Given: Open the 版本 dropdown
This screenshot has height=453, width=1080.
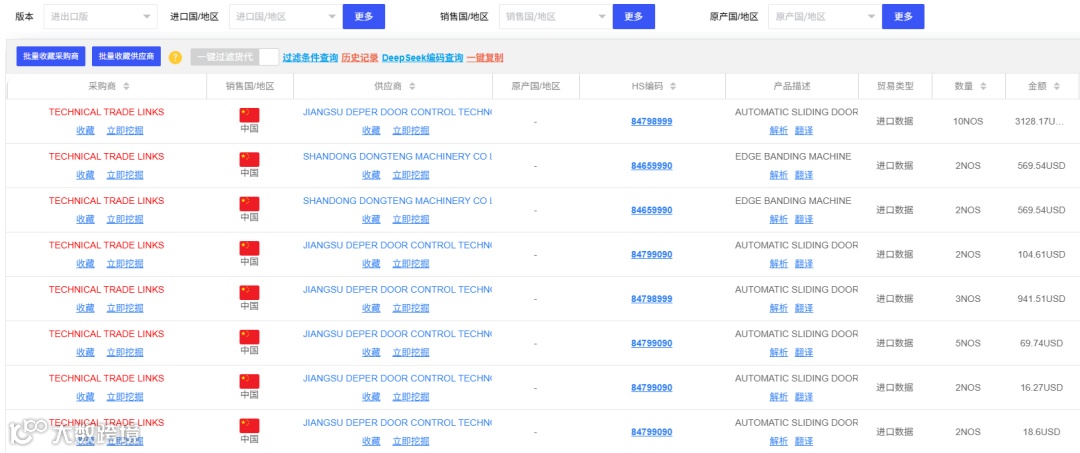Looking at the screenshot, I should pos(101,17).
